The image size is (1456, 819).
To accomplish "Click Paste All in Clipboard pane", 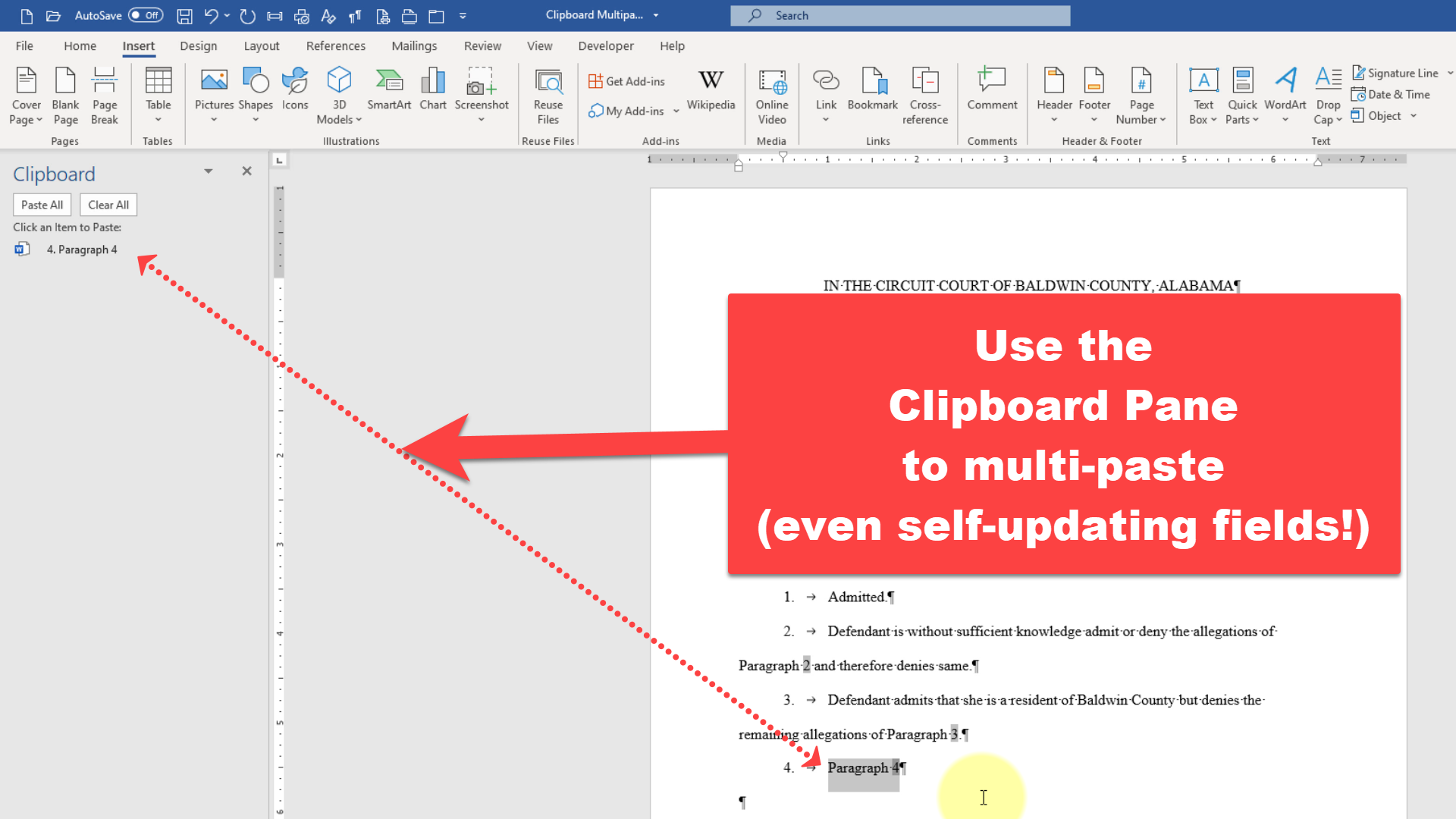I will (42, 204).
